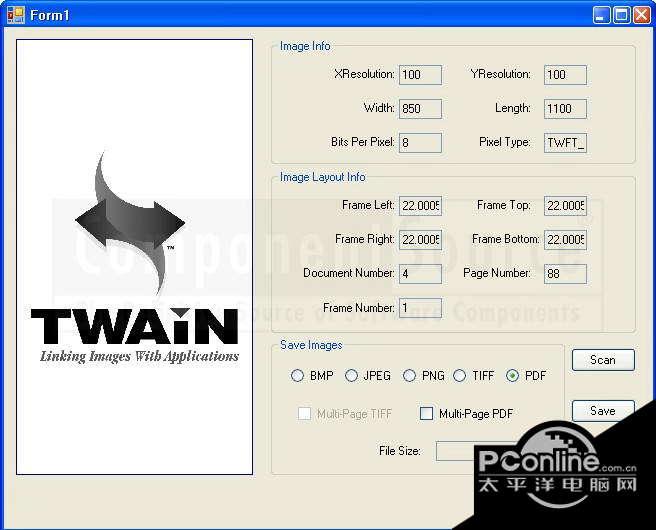Select the Frame Left value box
The image size is (656, 530).
pos(420,206)
